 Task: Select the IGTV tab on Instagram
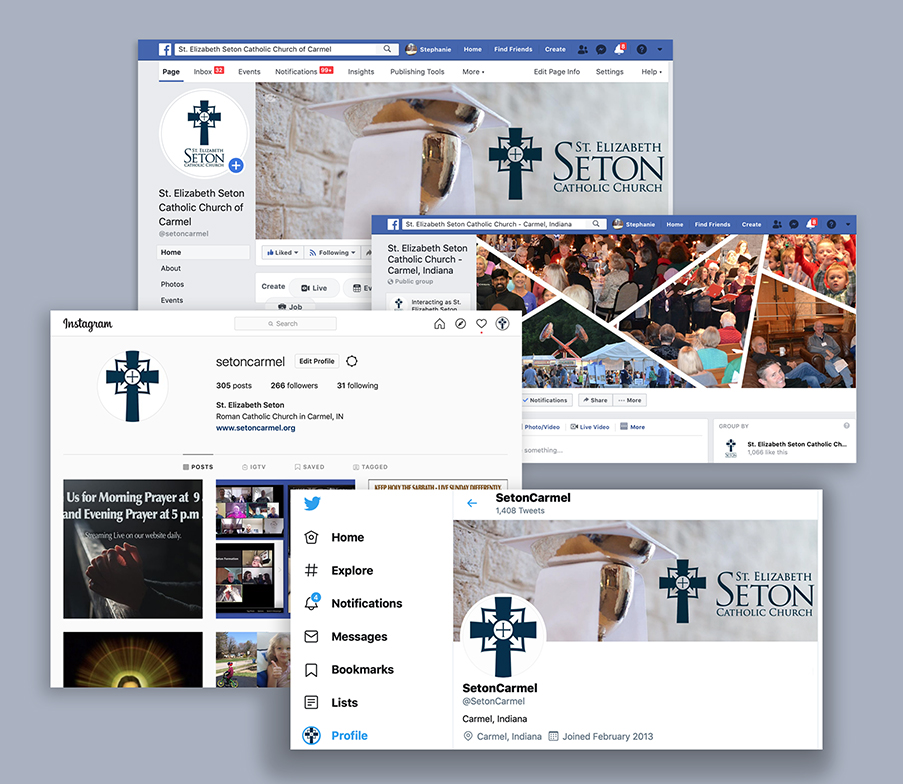(x=254, y=467)
